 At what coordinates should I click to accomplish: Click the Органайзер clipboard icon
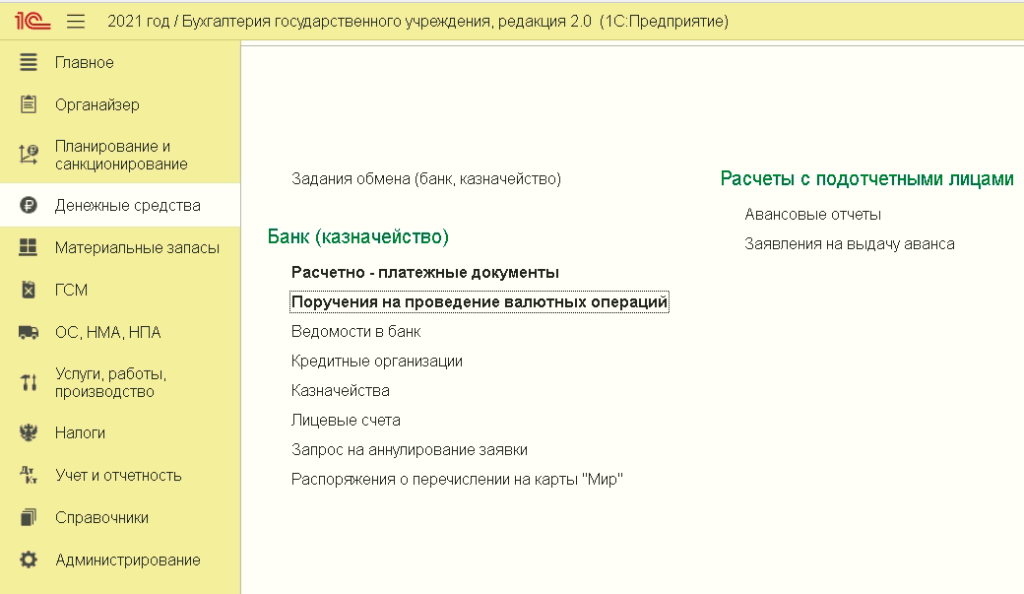29,105
